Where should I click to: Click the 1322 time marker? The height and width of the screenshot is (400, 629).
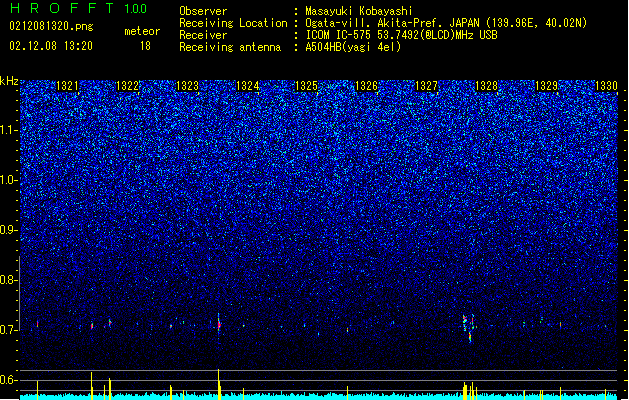[127, 86]
